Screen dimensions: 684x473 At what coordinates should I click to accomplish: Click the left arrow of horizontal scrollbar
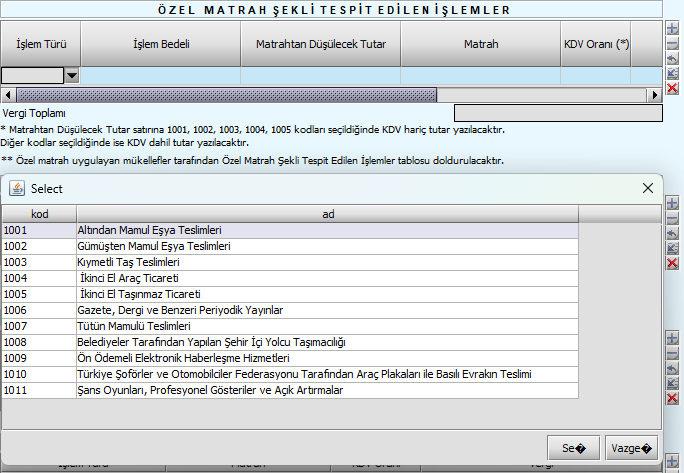[x=8, y=95]
